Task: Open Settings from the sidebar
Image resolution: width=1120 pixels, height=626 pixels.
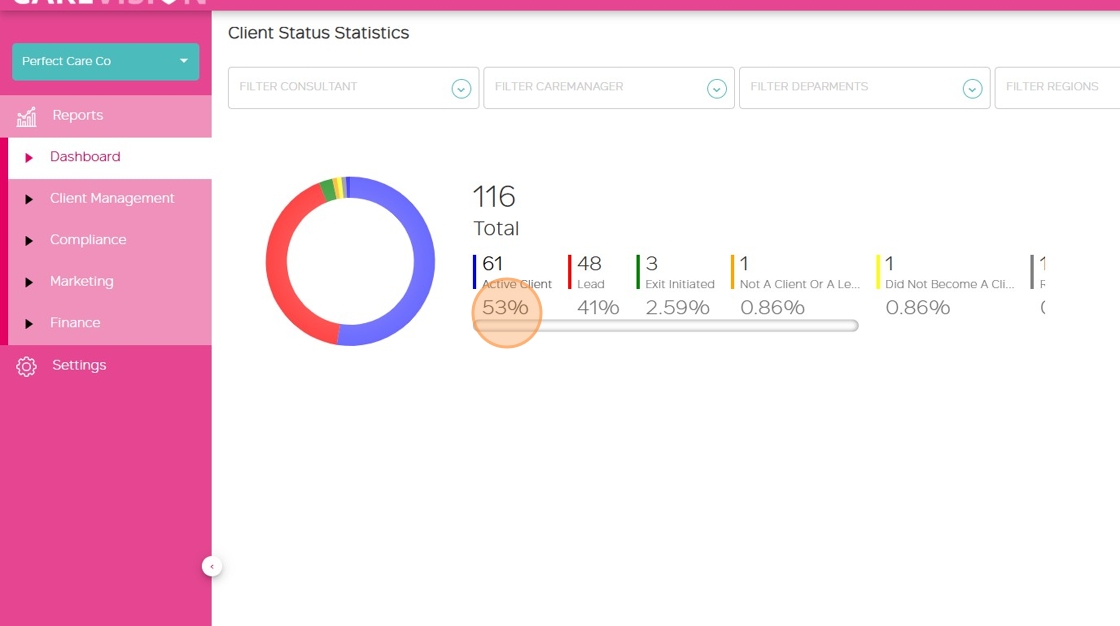Action: coord(79,365)
